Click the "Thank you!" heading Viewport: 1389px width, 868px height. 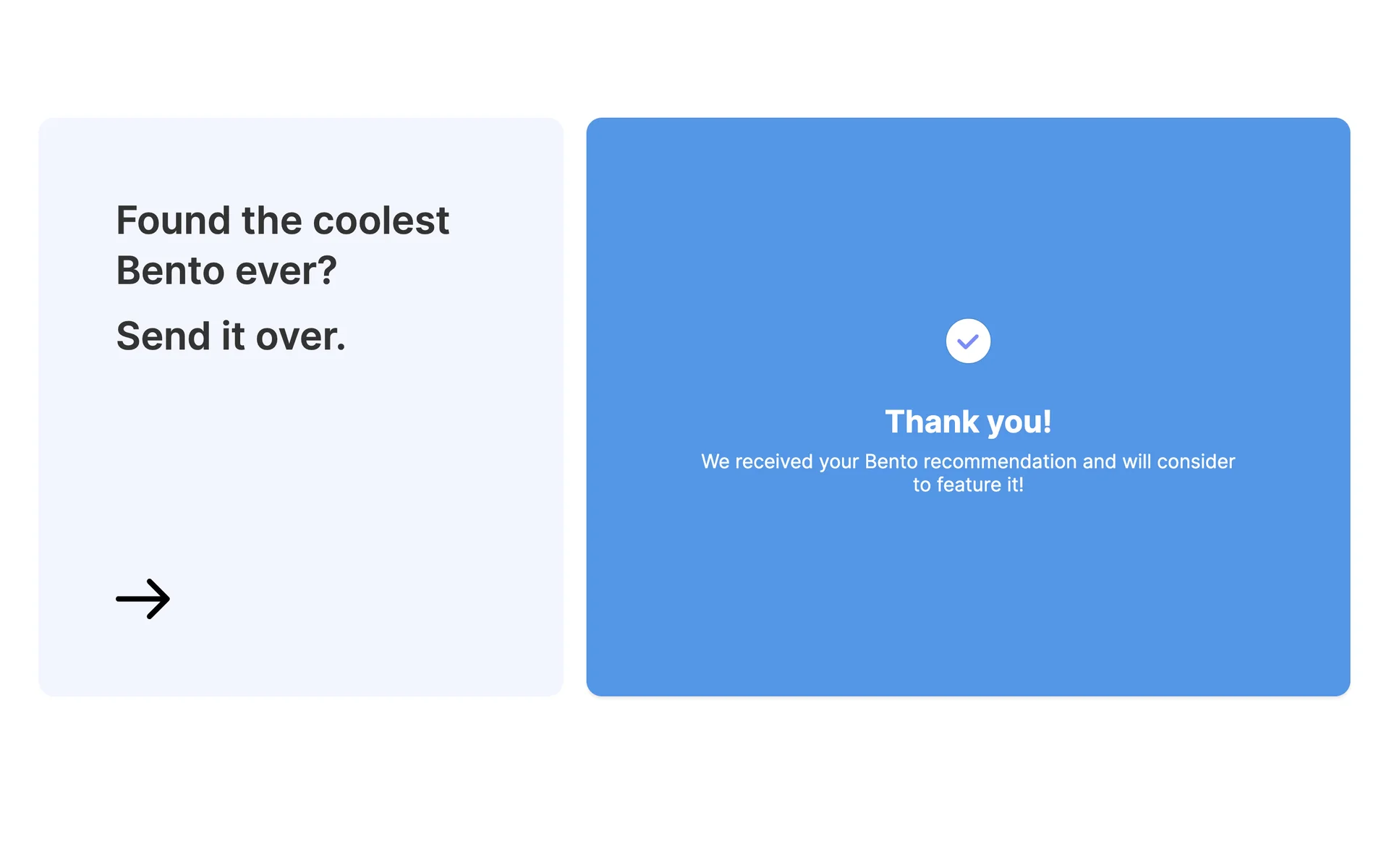pyautogui.click(x=968, y=422)
